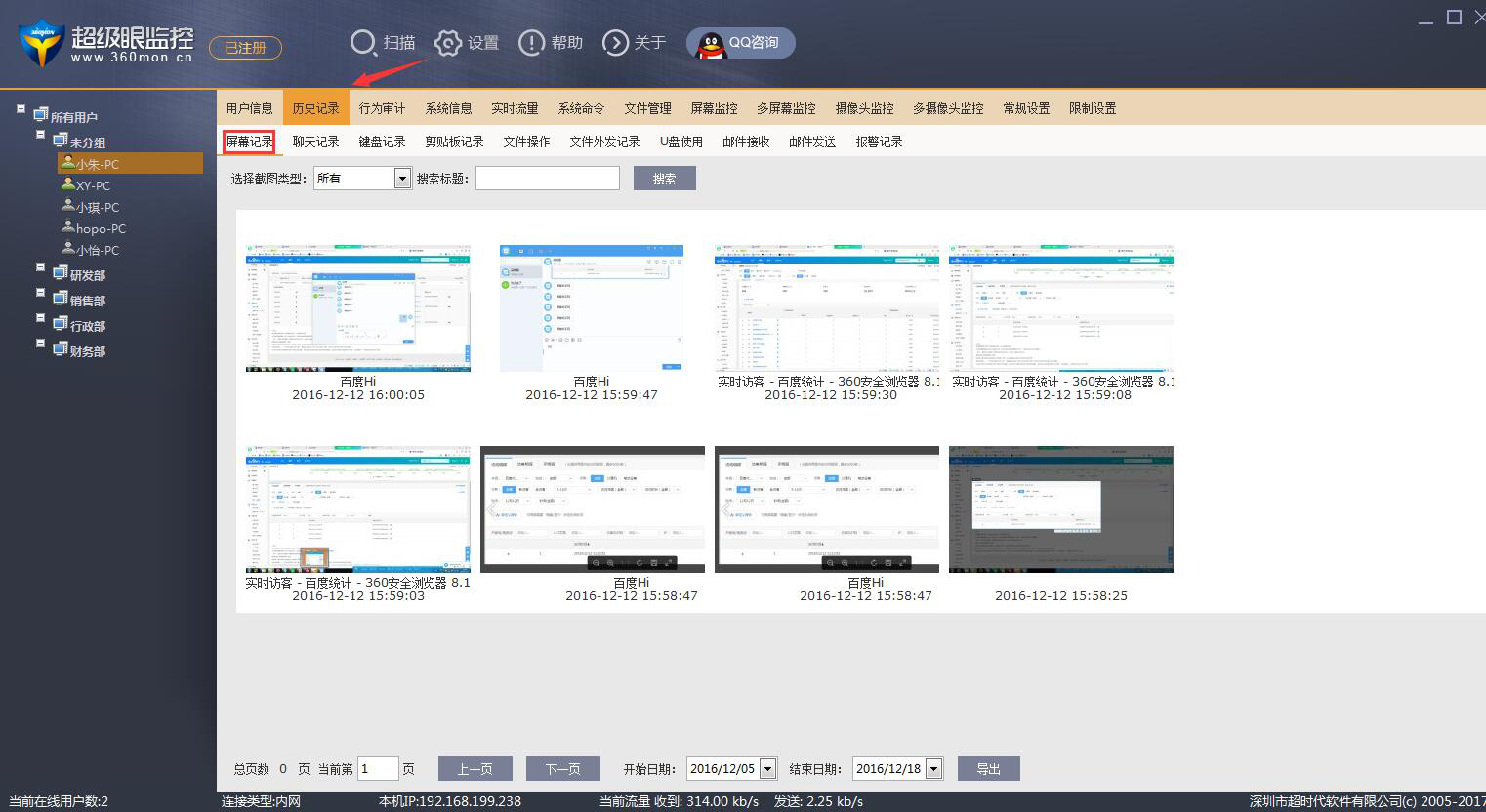Expand the 销售部 group node
Viewport: 1486px width, 812px height.
click(40, 293)
